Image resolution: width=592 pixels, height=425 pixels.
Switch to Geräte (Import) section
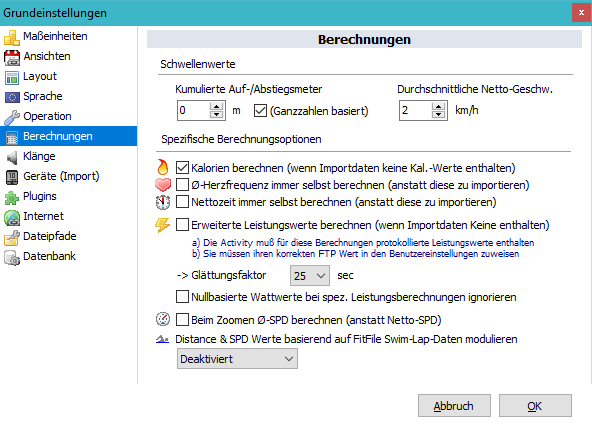click(x=61, y=176)
